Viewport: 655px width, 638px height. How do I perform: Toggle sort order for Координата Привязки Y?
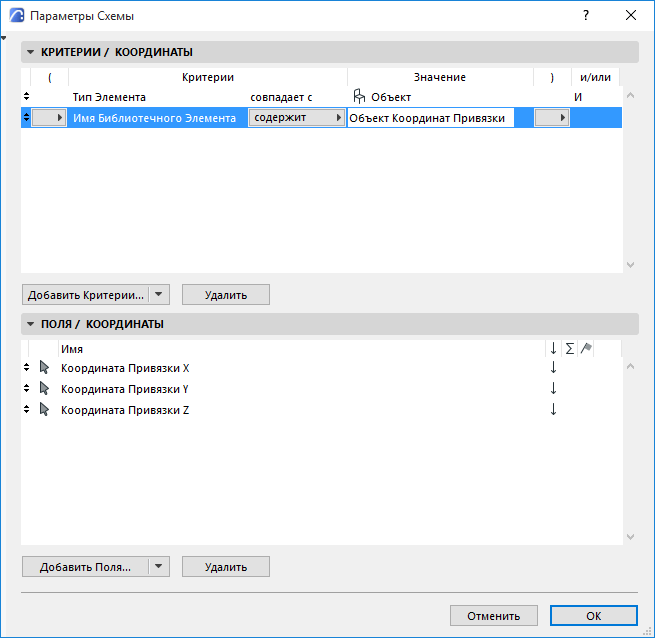point(553,389)
